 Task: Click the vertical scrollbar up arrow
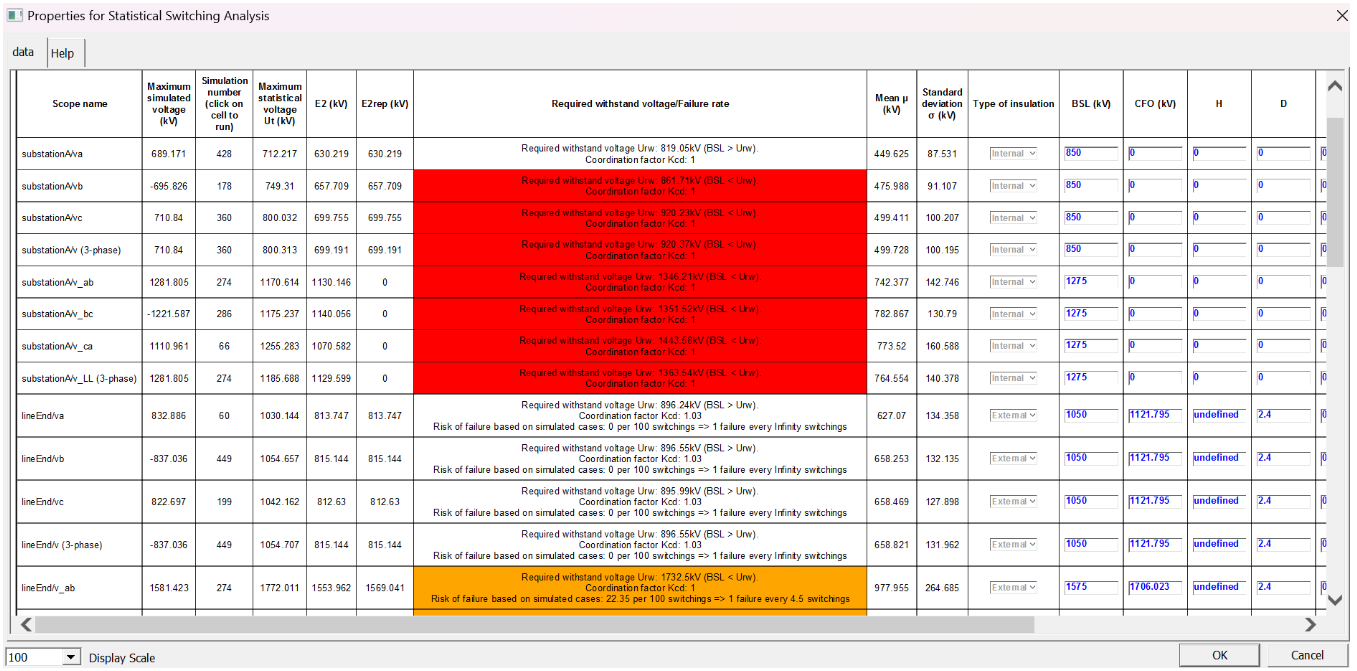click(1334, 86)
